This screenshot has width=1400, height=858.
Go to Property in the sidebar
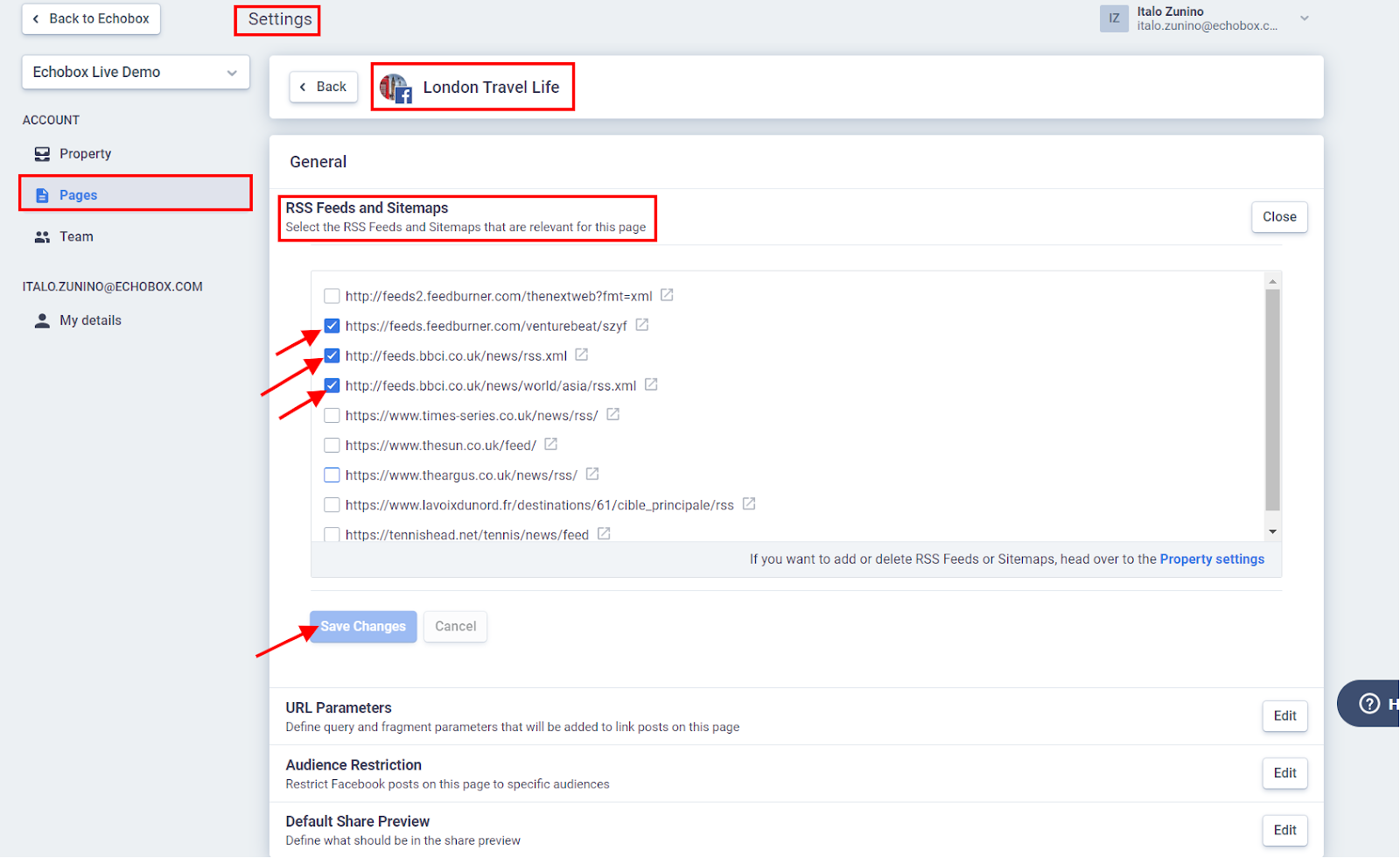(85, 154)
